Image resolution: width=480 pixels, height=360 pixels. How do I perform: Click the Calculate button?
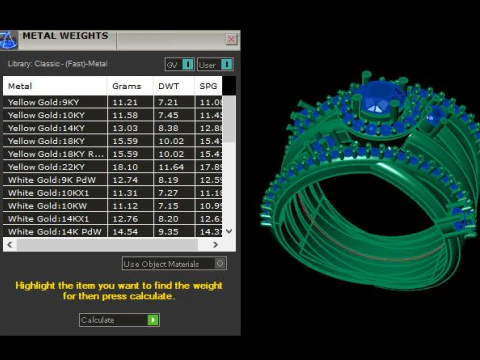(119, 320)
